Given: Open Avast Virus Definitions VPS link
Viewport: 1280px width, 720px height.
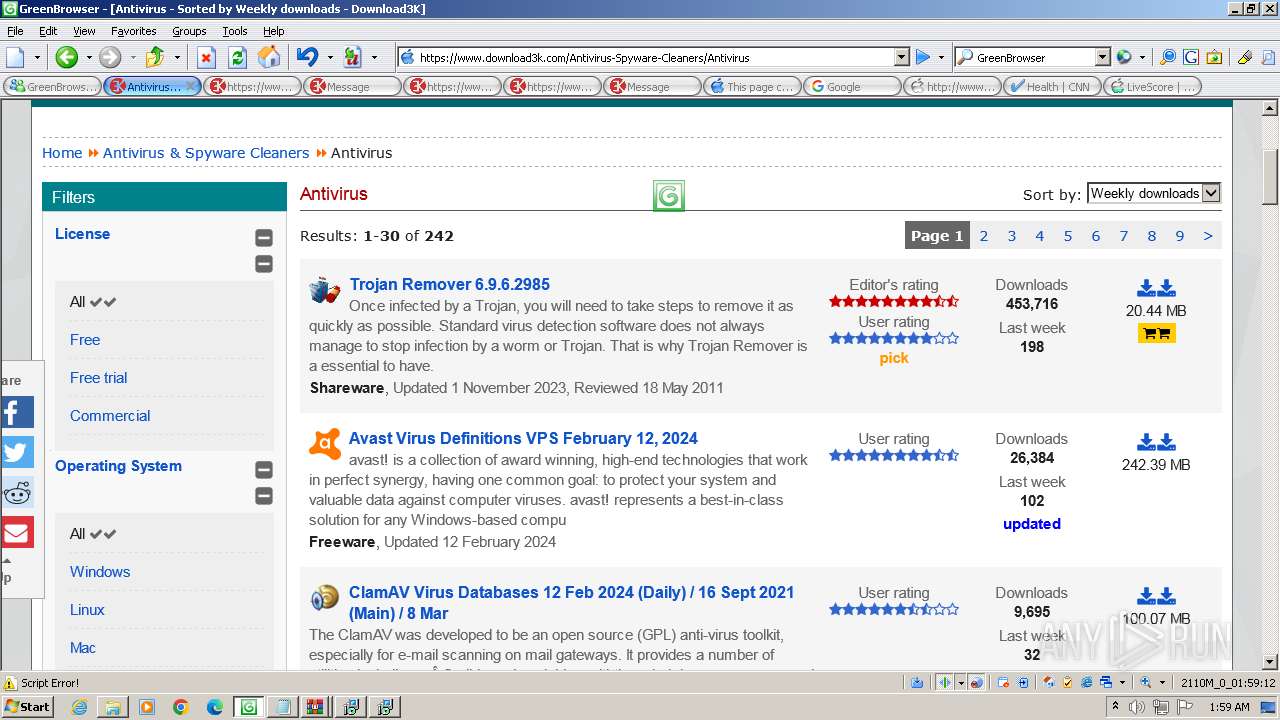Looking at the screenshot, I should [523, 439].
